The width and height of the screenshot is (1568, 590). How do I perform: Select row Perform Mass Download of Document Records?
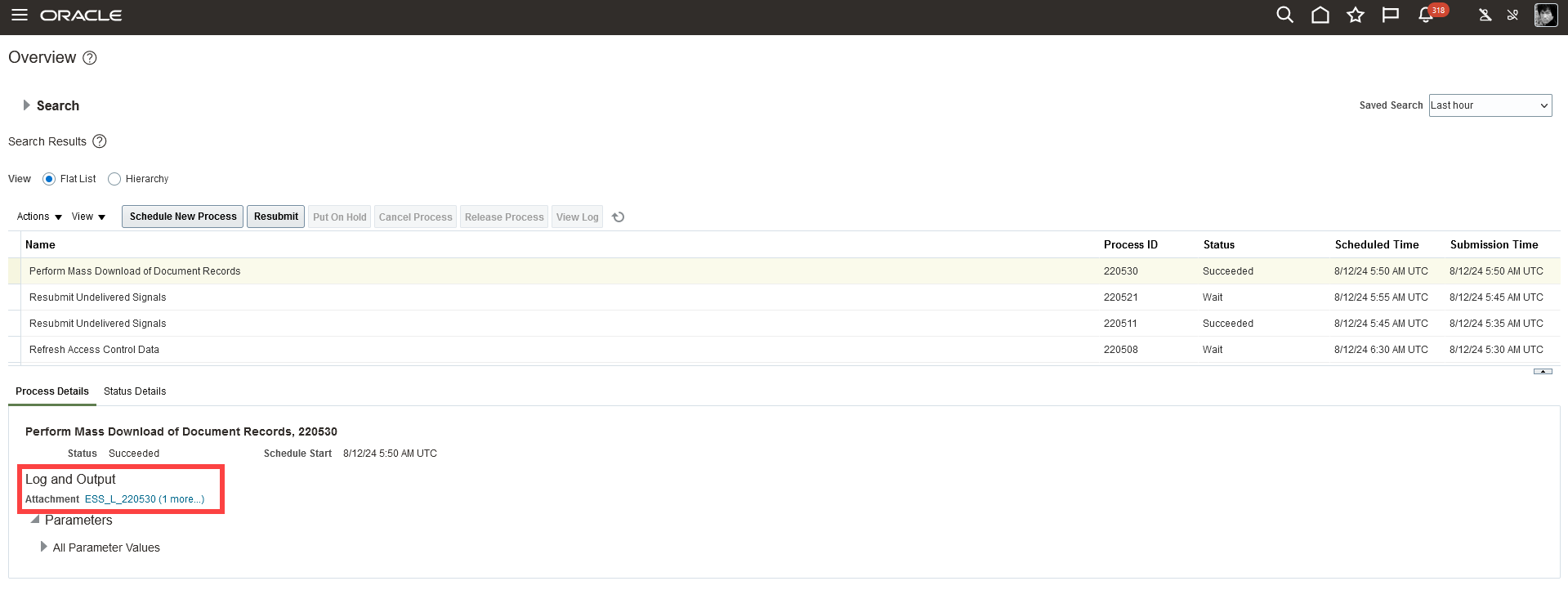784,271
